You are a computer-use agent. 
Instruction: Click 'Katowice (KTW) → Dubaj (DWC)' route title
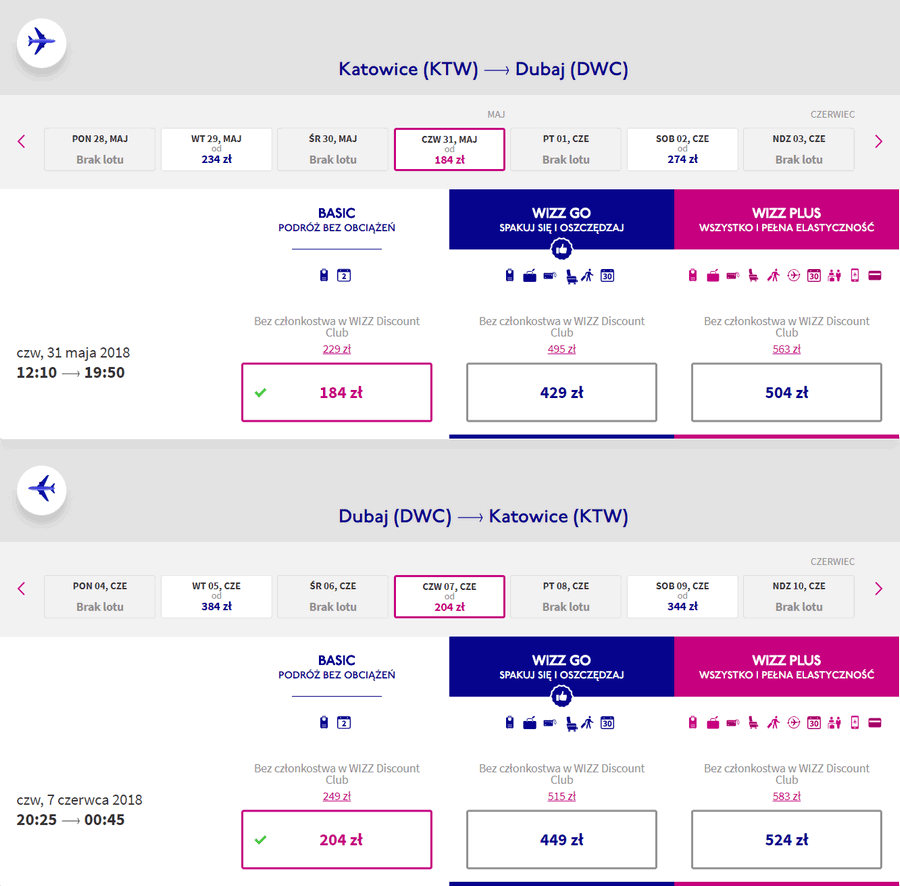483,69
